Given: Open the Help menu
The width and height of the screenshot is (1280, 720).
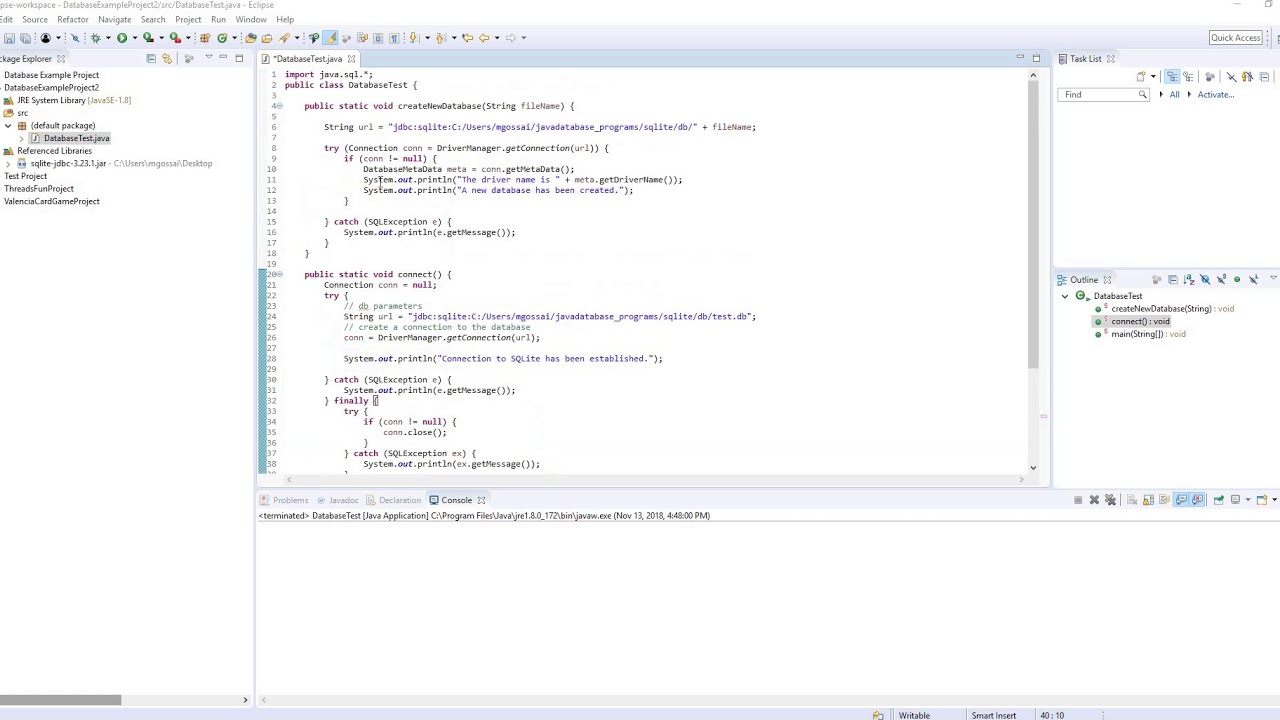Looking at the screenshot, I should (285, 20).
